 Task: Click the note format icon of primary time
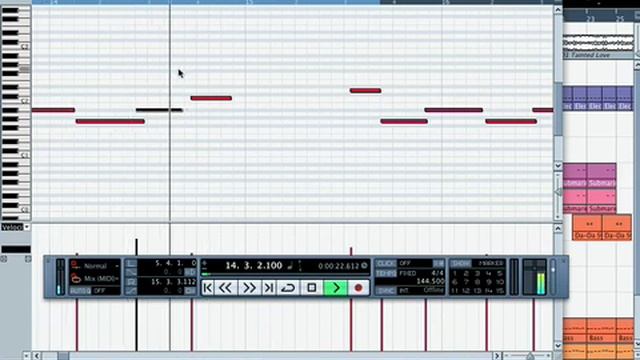pos(290,266)
